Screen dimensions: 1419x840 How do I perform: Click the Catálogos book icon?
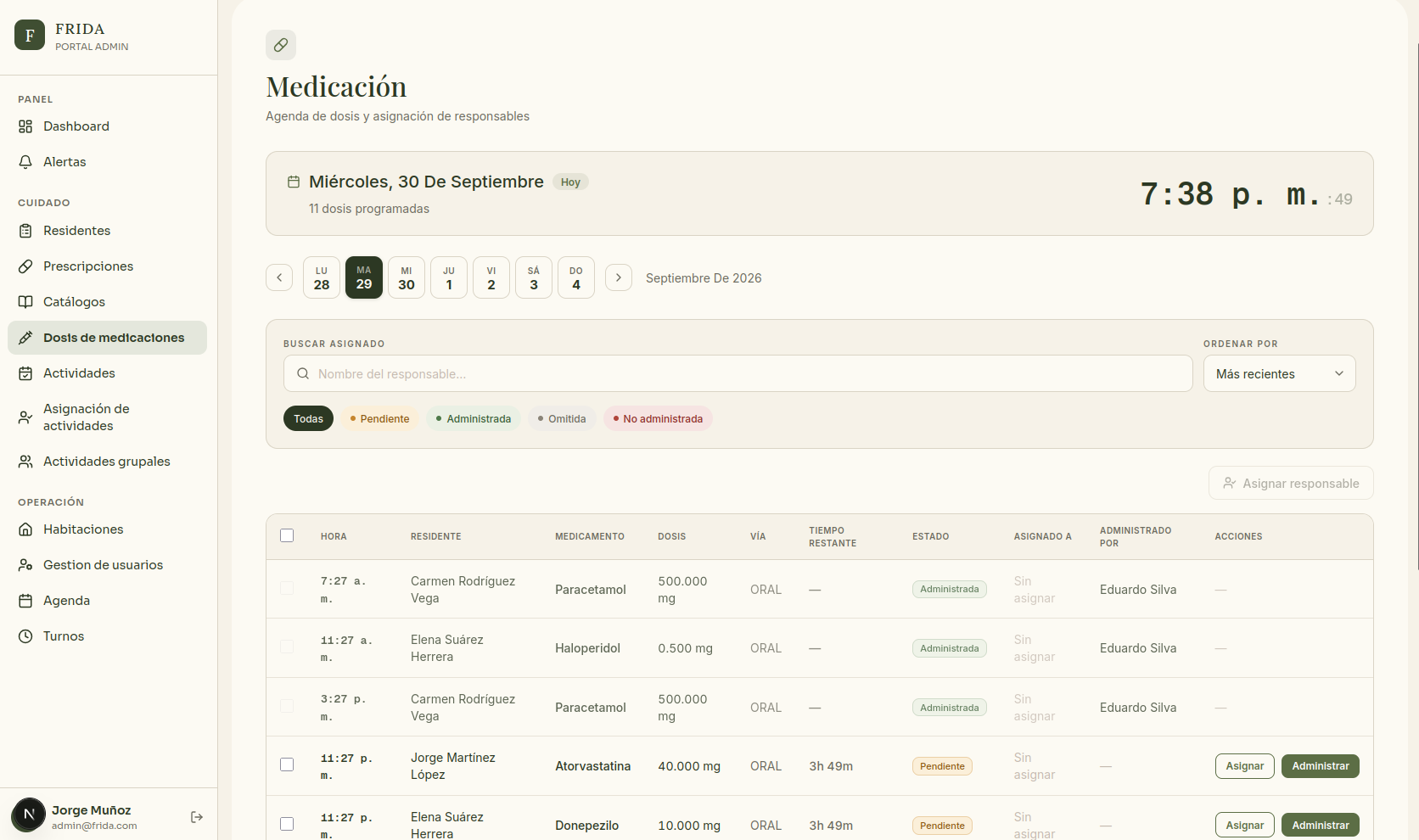[25, 302]
